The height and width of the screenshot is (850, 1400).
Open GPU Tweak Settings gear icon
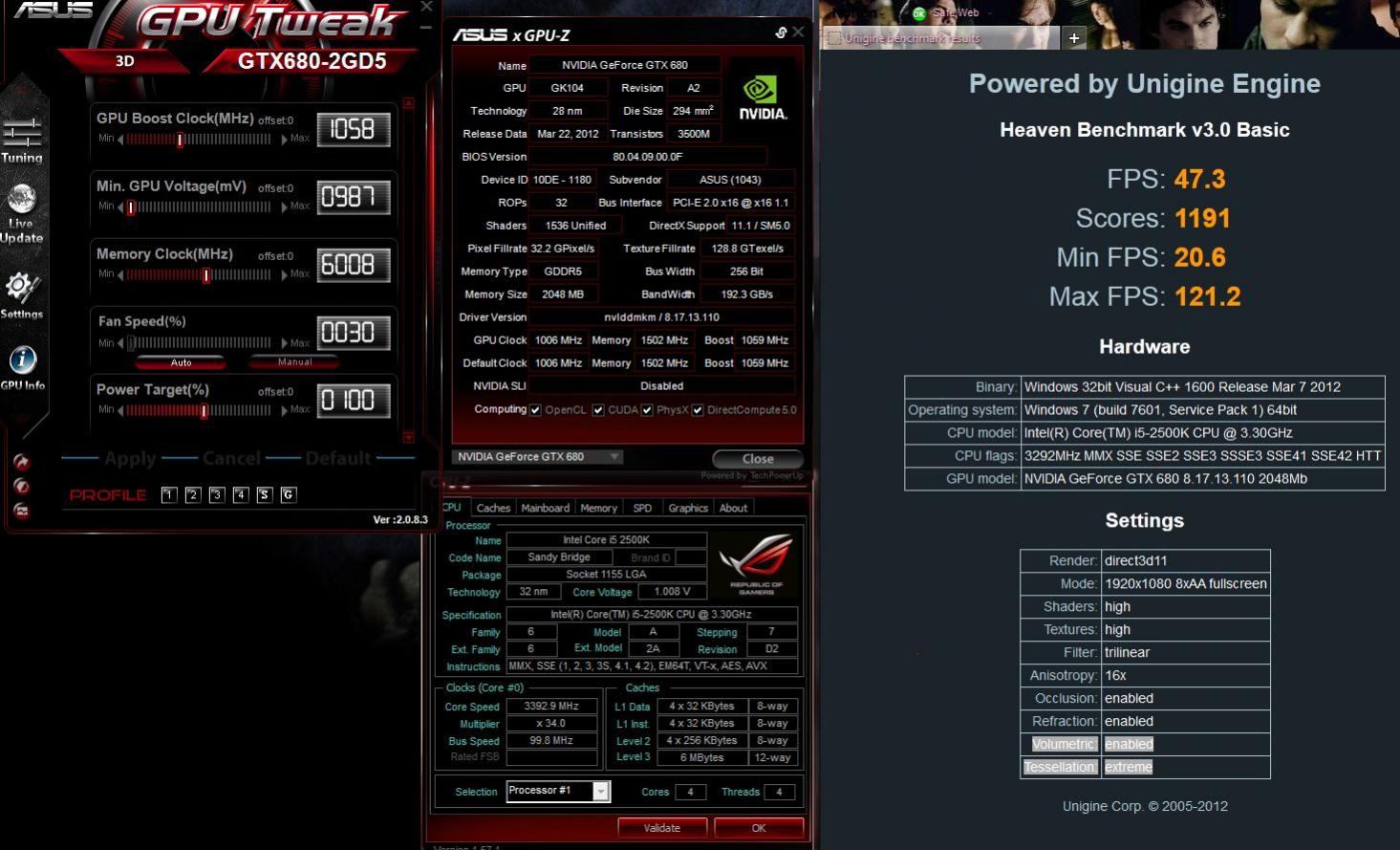(21, 295)
